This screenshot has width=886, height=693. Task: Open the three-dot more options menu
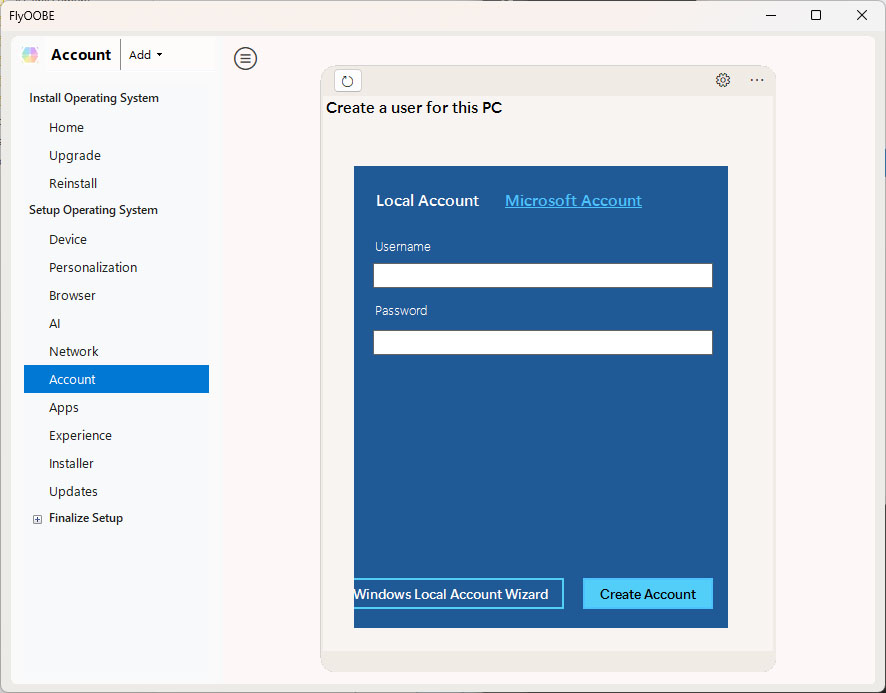click(x=757, y=81)
